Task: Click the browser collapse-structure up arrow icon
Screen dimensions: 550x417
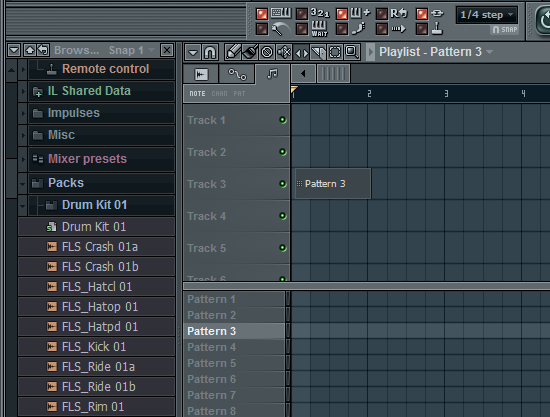Action: (29, 50)
